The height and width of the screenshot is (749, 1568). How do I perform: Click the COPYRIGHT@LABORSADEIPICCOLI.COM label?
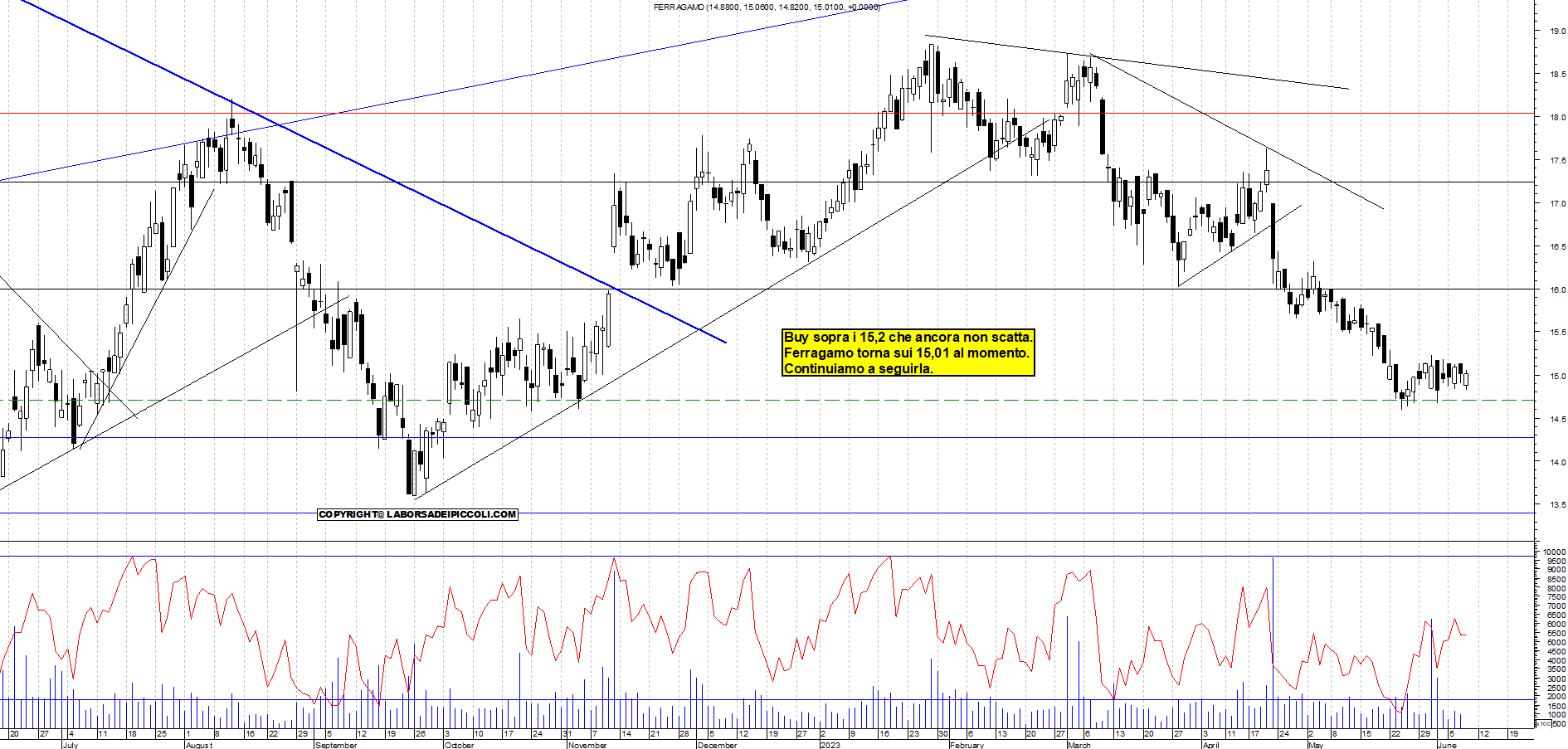pyautogui.click(x=418, y=514)
